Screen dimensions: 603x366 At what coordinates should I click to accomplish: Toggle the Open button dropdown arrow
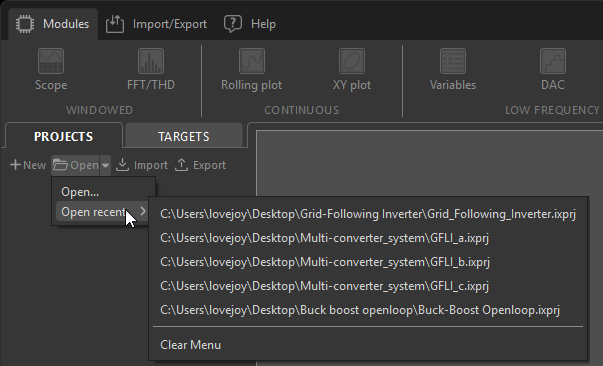pyautogui.click(x=105, y=165)
